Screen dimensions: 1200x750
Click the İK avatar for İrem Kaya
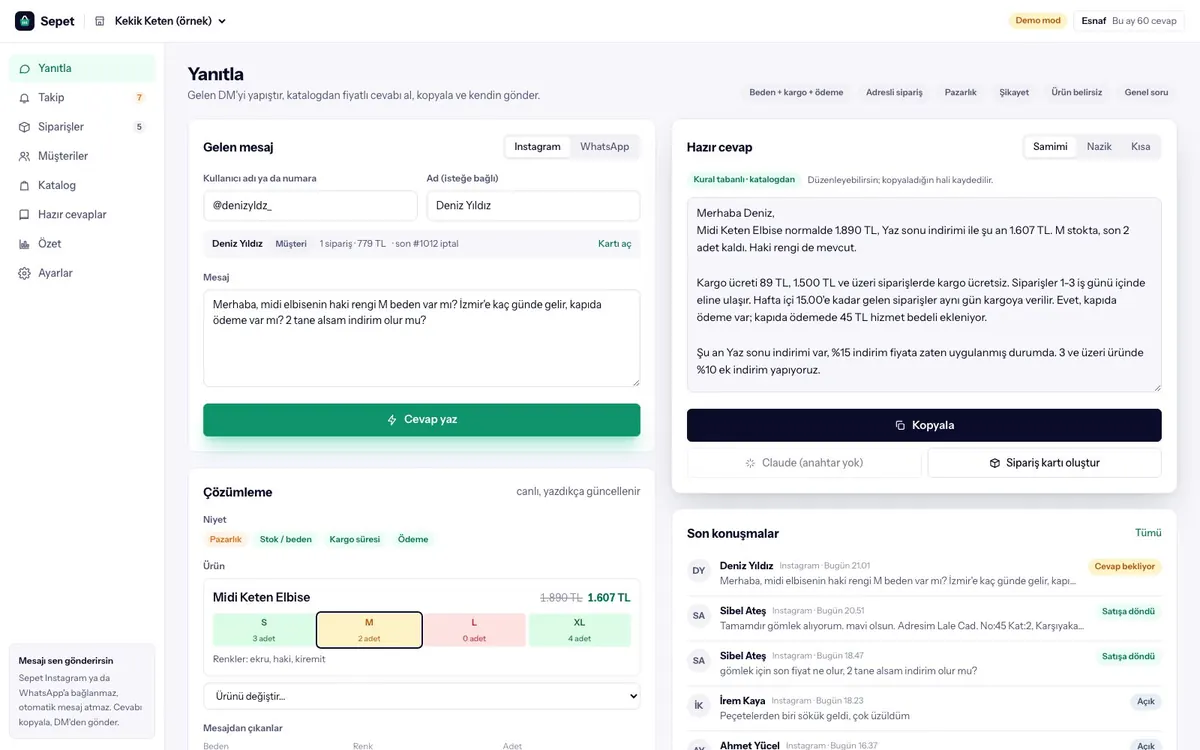699,706
